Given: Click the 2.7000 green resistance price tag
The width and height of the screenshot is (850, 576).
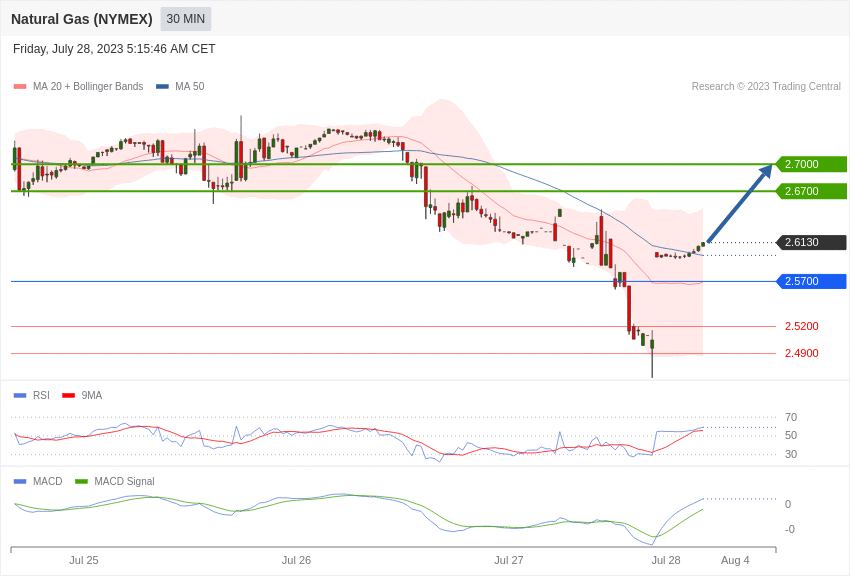Looking at the screenshot, I should (812, 164).
